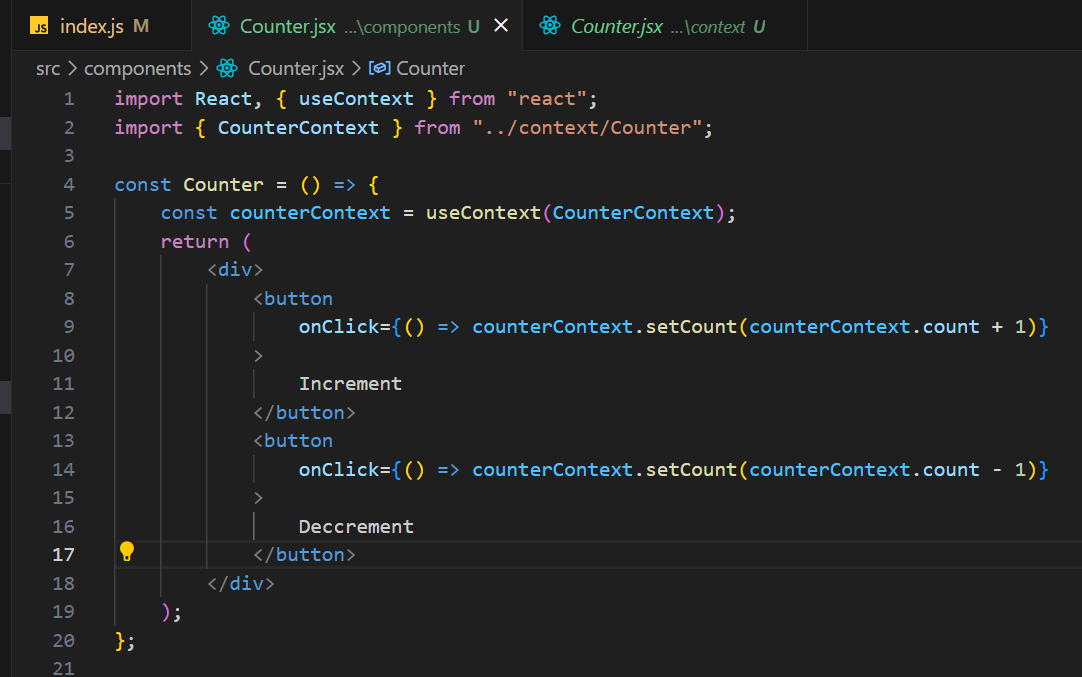Click onClick attribute on line 9
This screenshot has height=677, width=1082.
(339, 327)
